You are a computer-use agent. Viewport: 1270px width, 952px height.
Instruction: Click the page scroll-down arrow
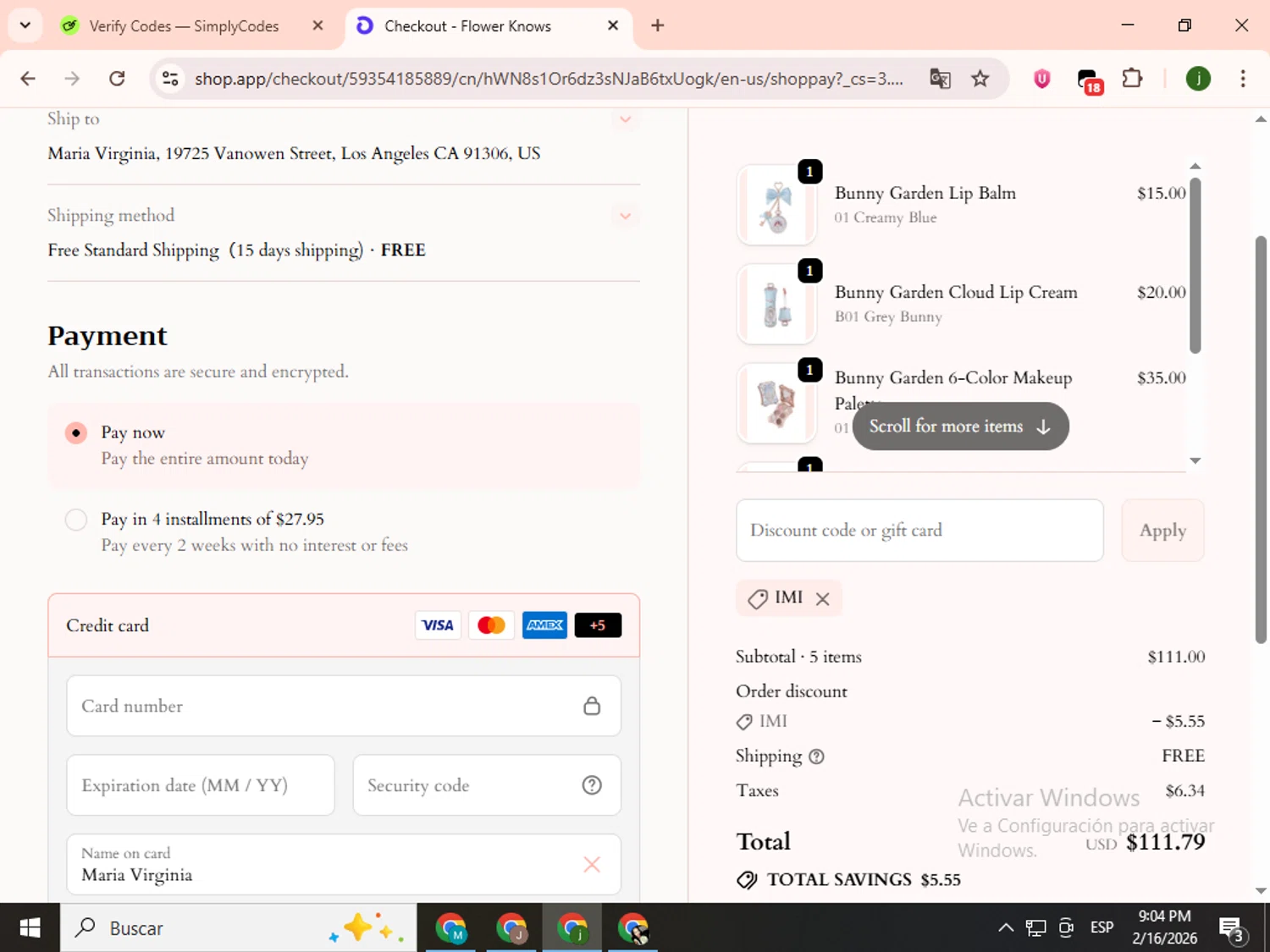(1261, 890)
